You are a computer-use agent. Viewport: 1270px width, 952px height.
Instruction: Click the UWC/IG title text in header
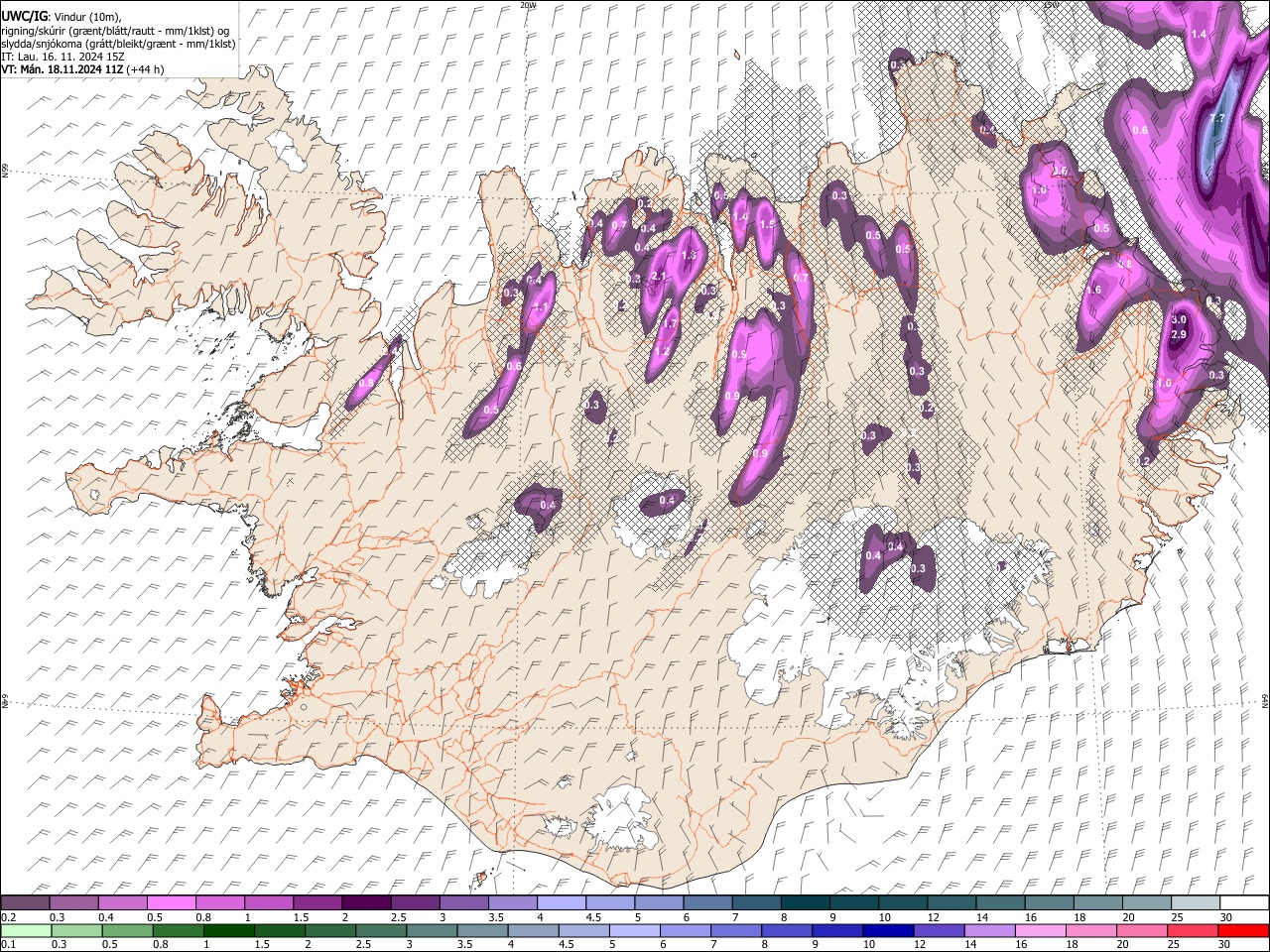(23, 16)
